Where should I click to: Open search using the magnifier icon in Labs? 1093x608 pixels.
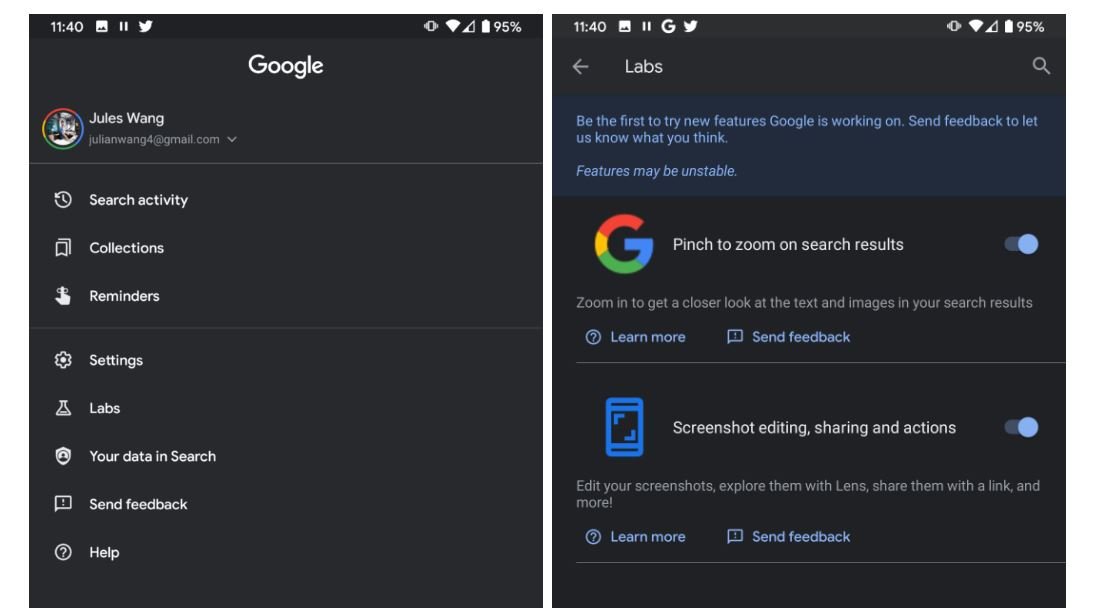click(1041, 66)
